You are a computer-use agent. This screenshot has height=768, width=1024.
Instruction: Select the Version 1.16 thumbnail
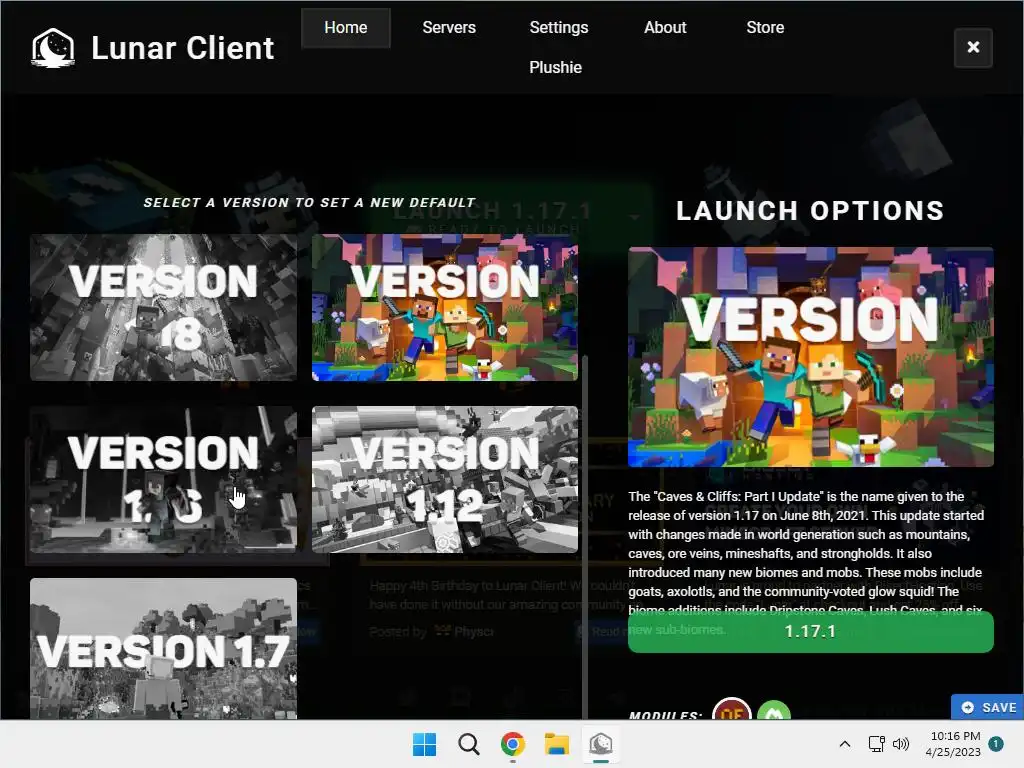coord(163,479)
